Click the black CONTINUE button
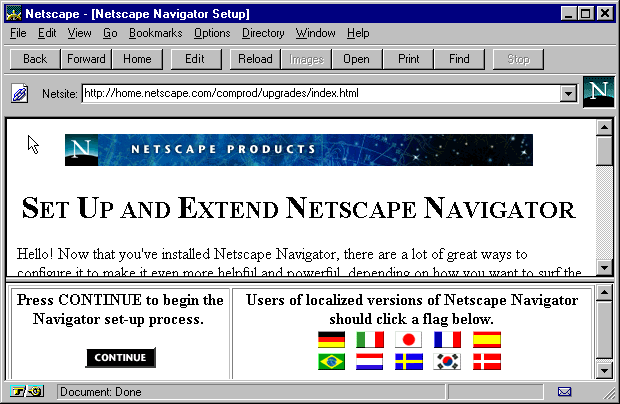Image resolution: width=620 pixels, height=404 pixels. click(121, 358)
